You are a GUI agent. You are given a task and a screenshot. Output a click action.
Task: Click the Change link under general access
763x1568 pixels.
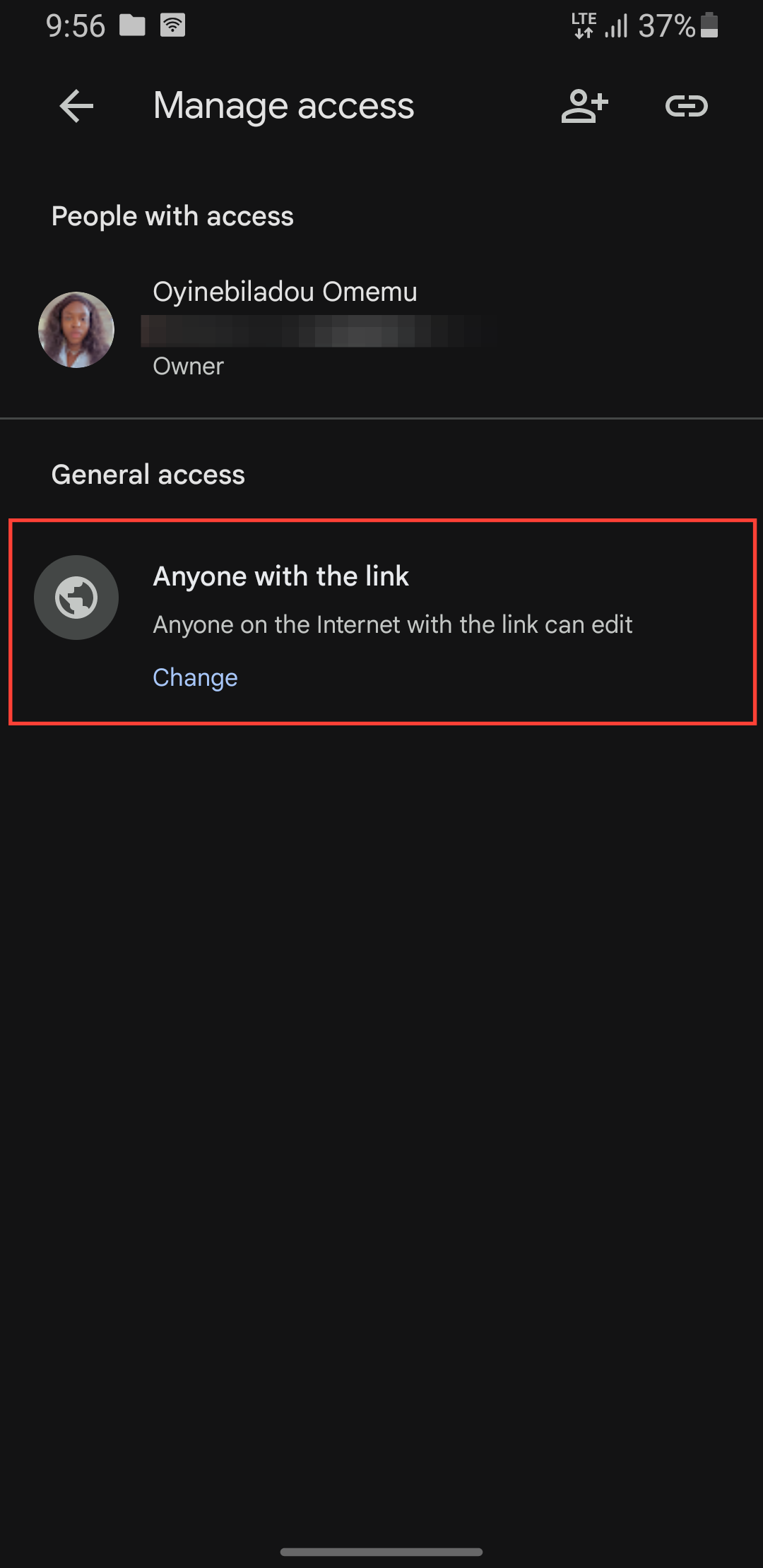[195, 677]
